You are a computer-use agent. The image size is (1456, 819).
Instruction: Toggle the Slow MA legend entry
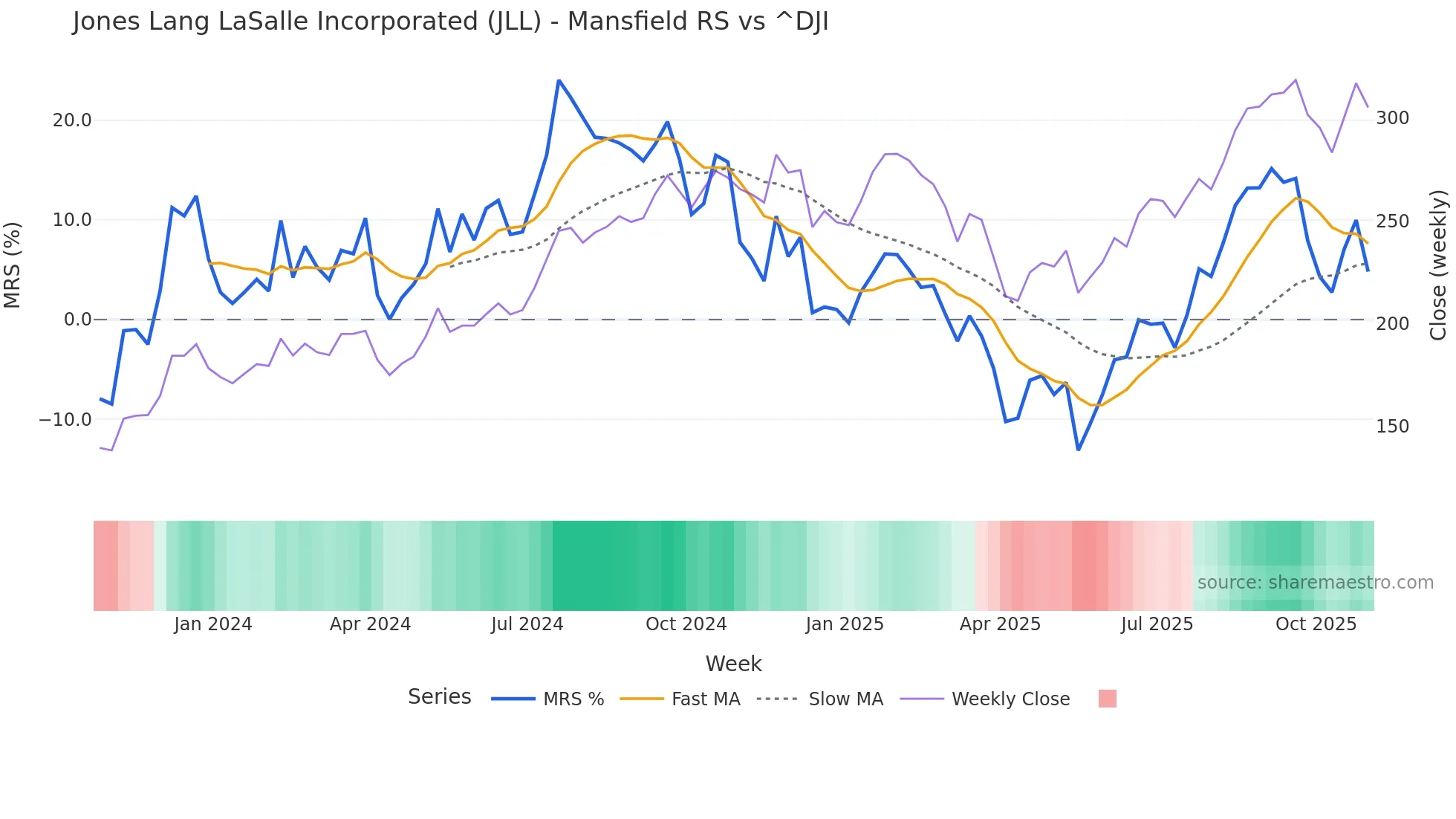819,699
